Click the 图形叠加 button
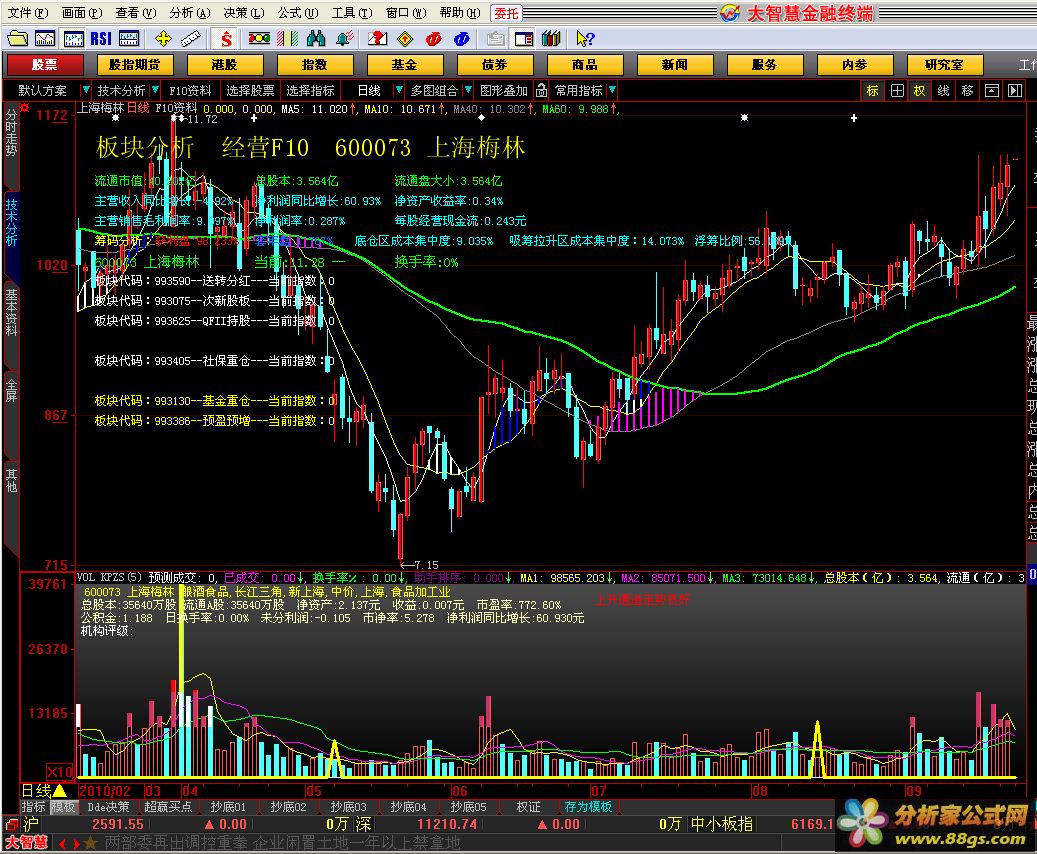 (x=504, y=90)
